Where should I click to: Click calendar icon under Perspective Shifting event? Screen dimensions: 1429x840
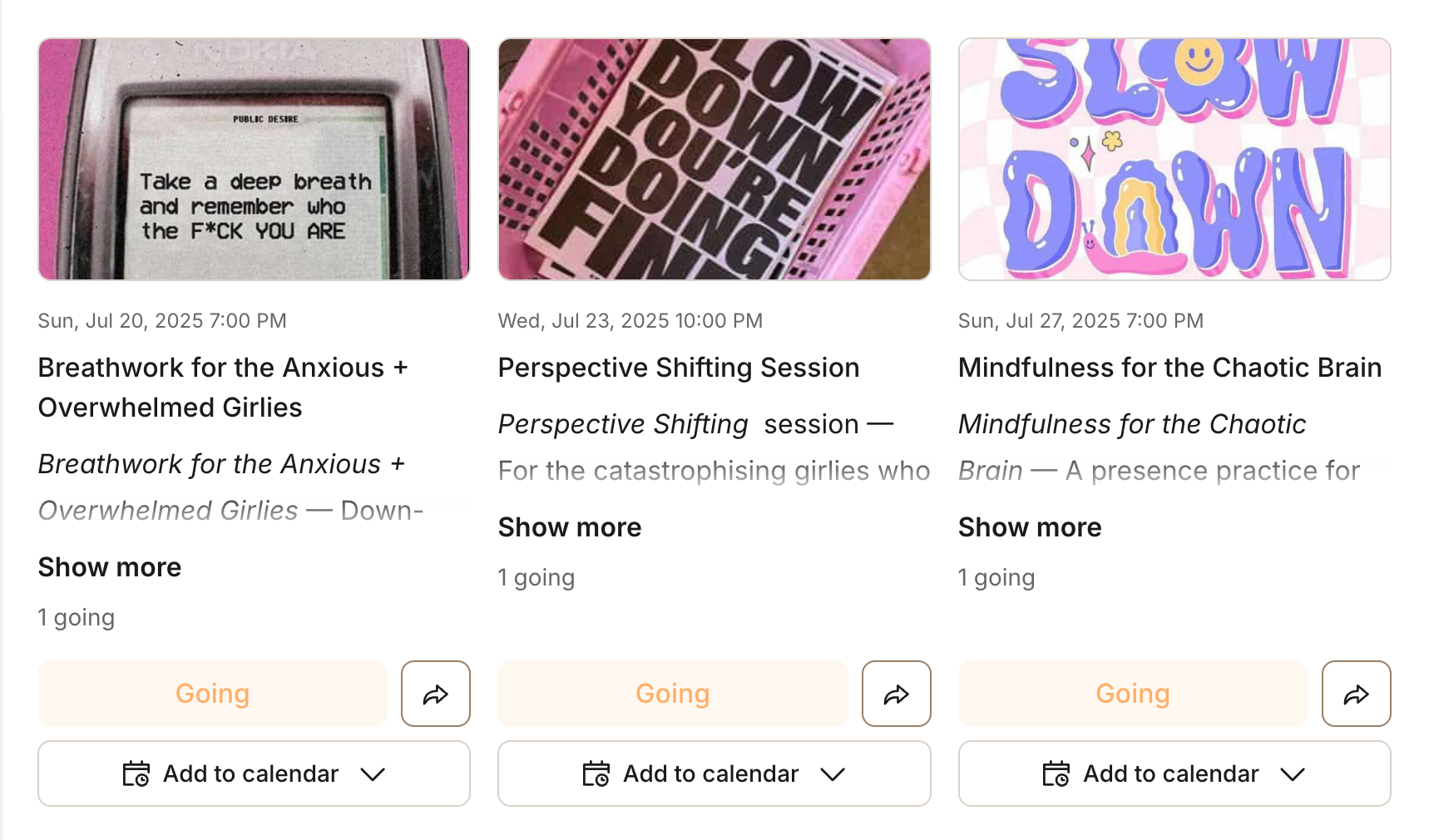pyautogui.click(x=596, y=773)
